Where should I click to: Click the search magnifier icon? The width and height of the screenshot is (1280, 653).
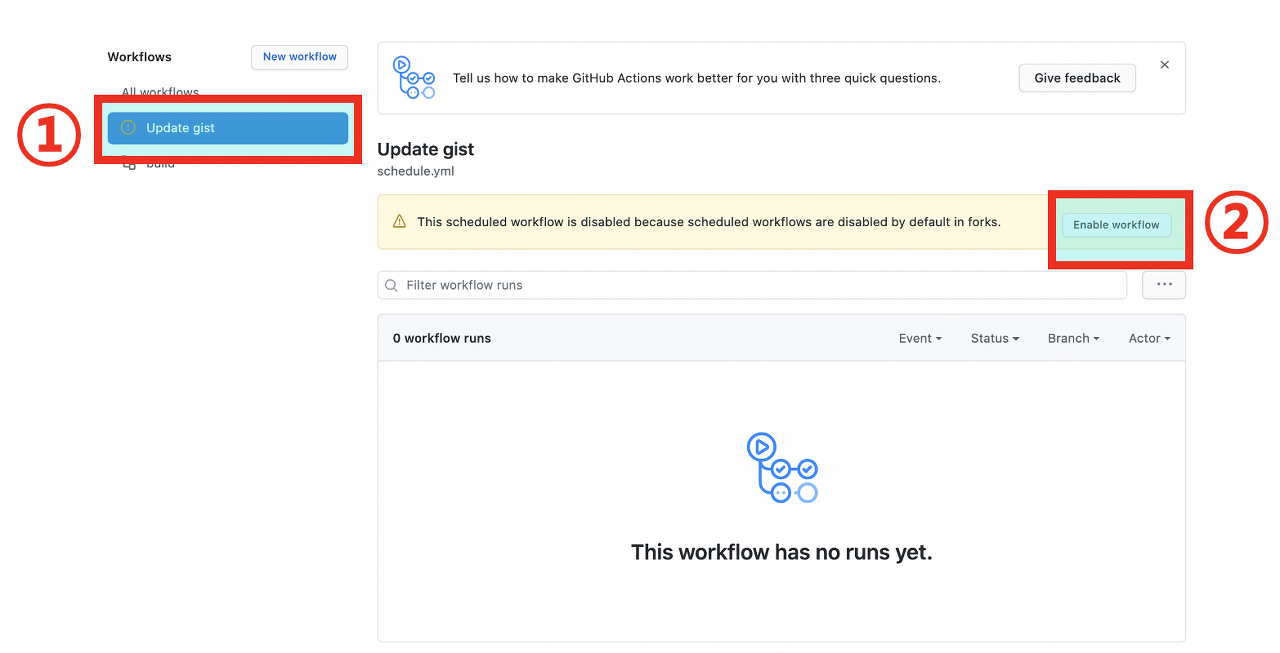coord(391,286)
